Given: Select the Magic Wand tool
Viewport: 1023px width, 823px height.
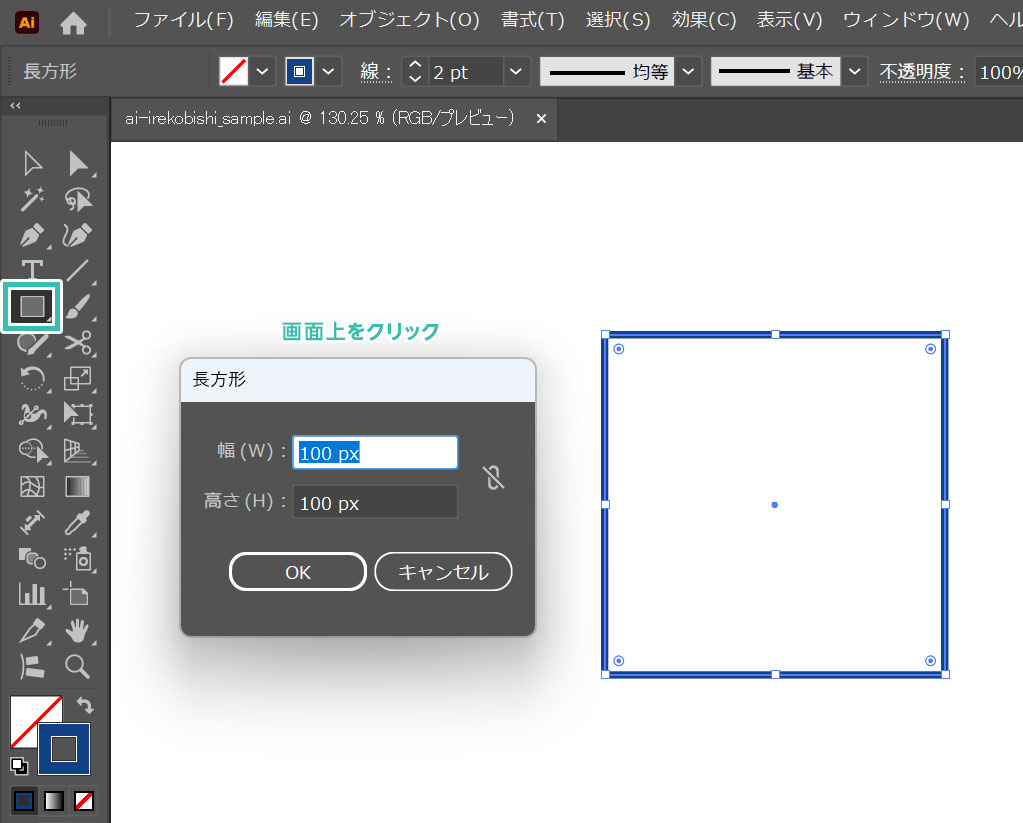Looking at the screenshot, I should point(33,199).
